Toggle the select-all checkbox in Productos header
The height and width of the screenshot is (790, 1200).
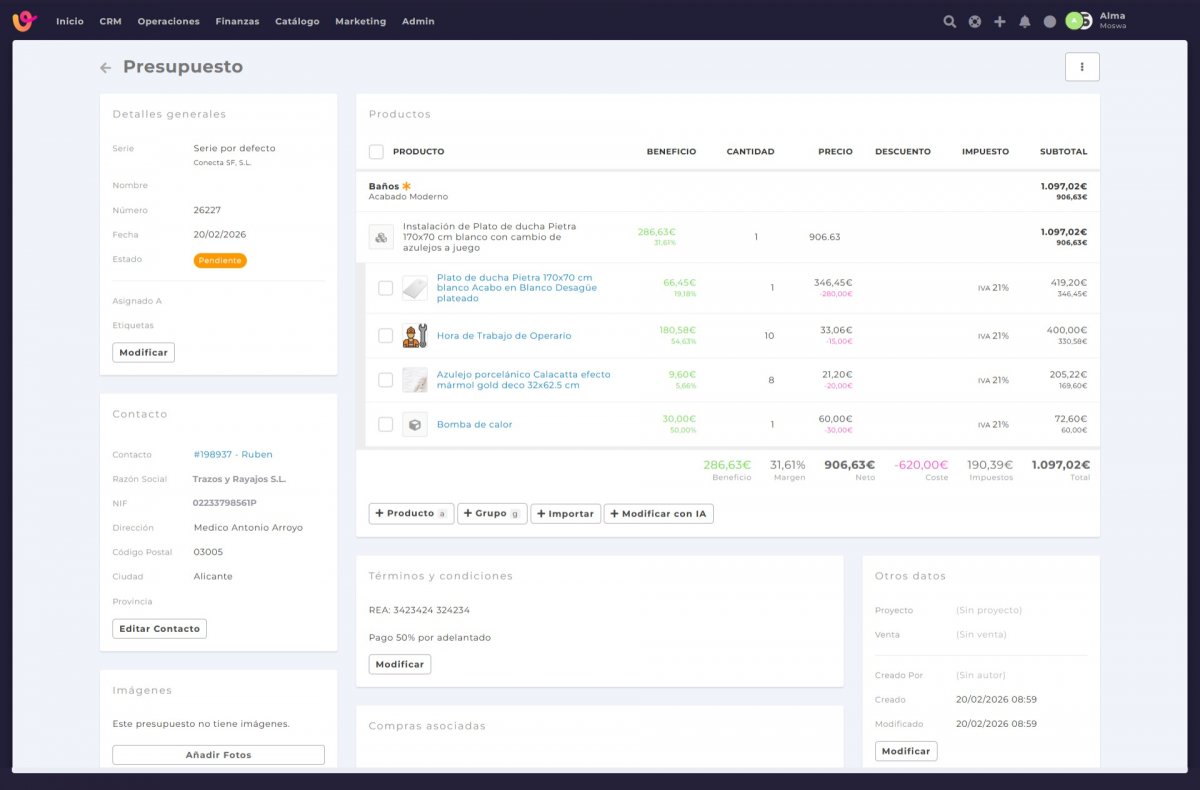point(376,152)
